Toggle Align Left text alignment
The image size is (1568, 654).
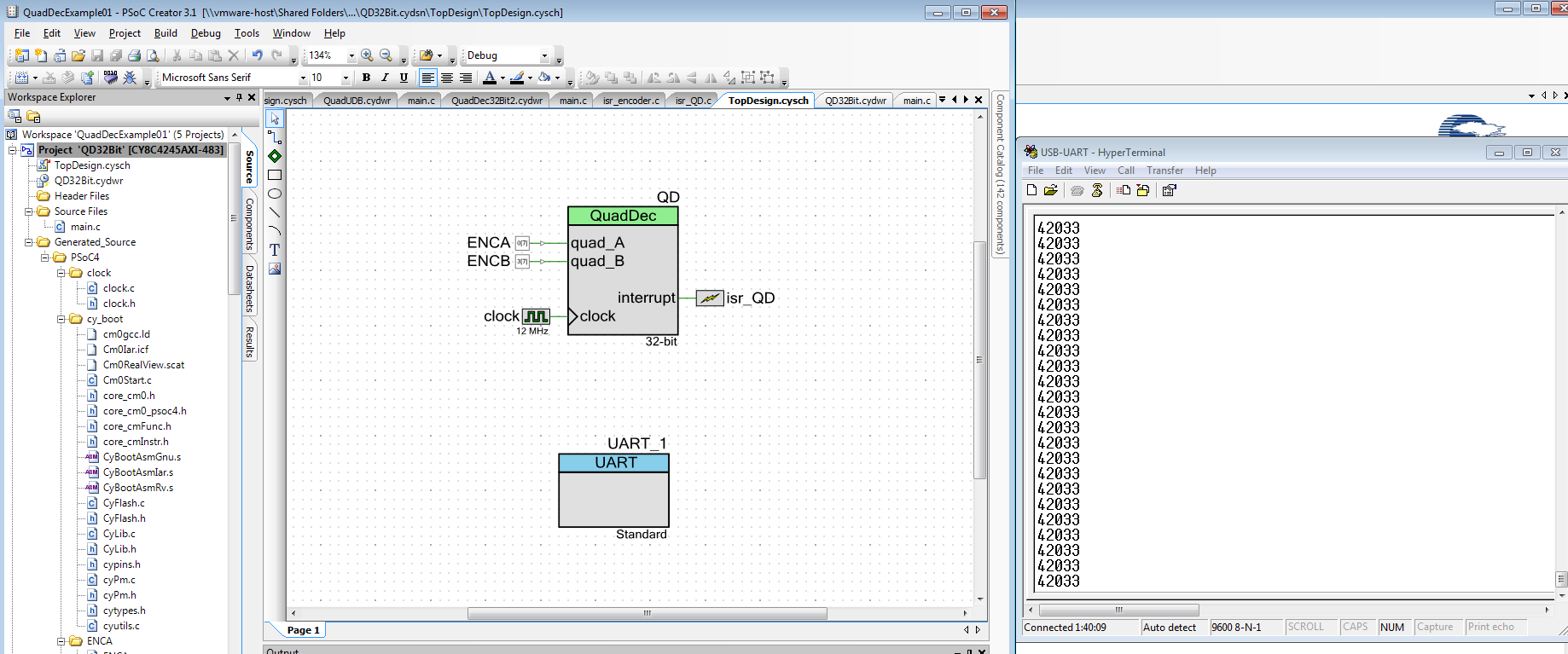point(427,78)
